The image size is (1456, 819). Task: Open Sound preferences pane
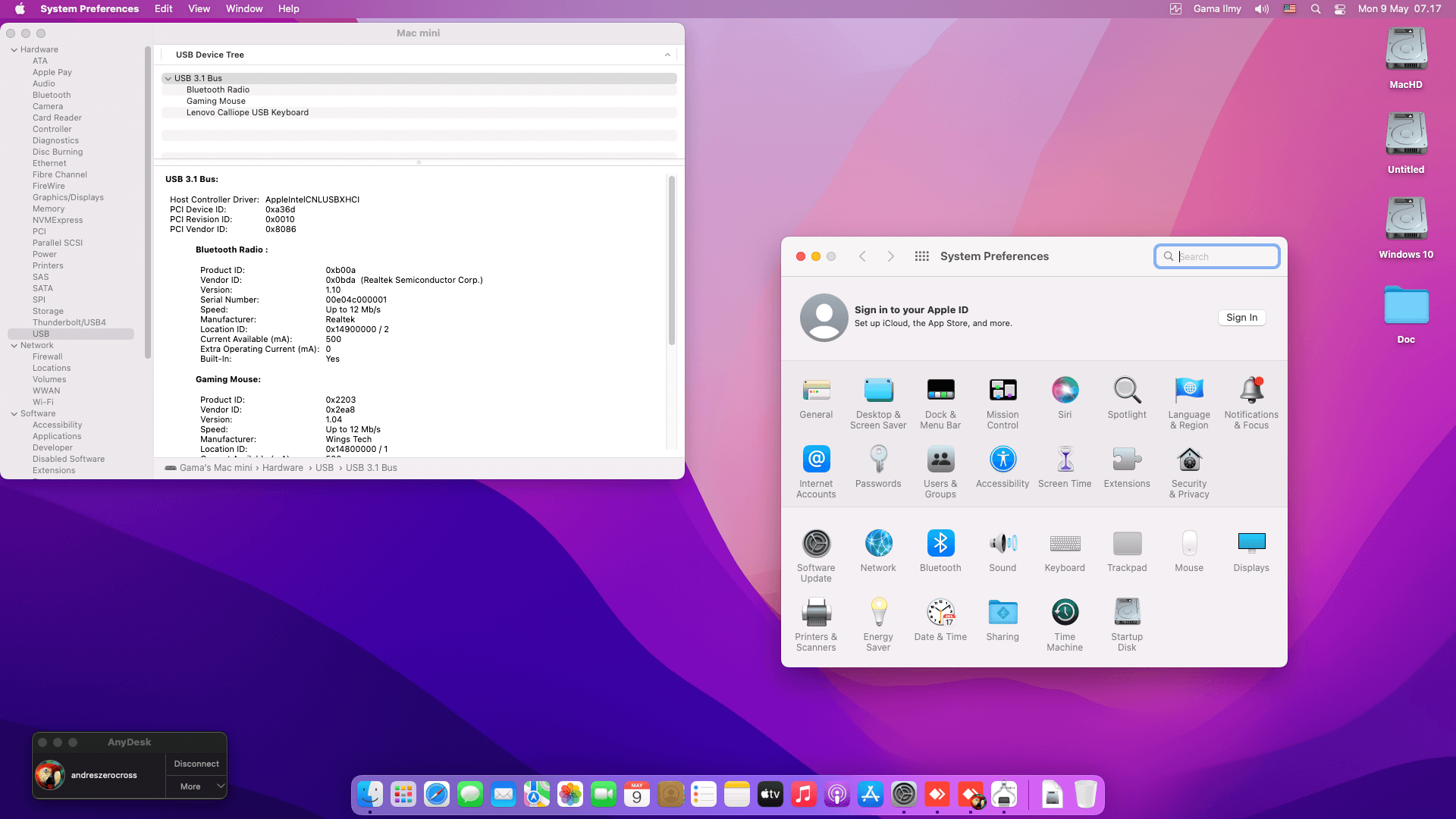1003,551
